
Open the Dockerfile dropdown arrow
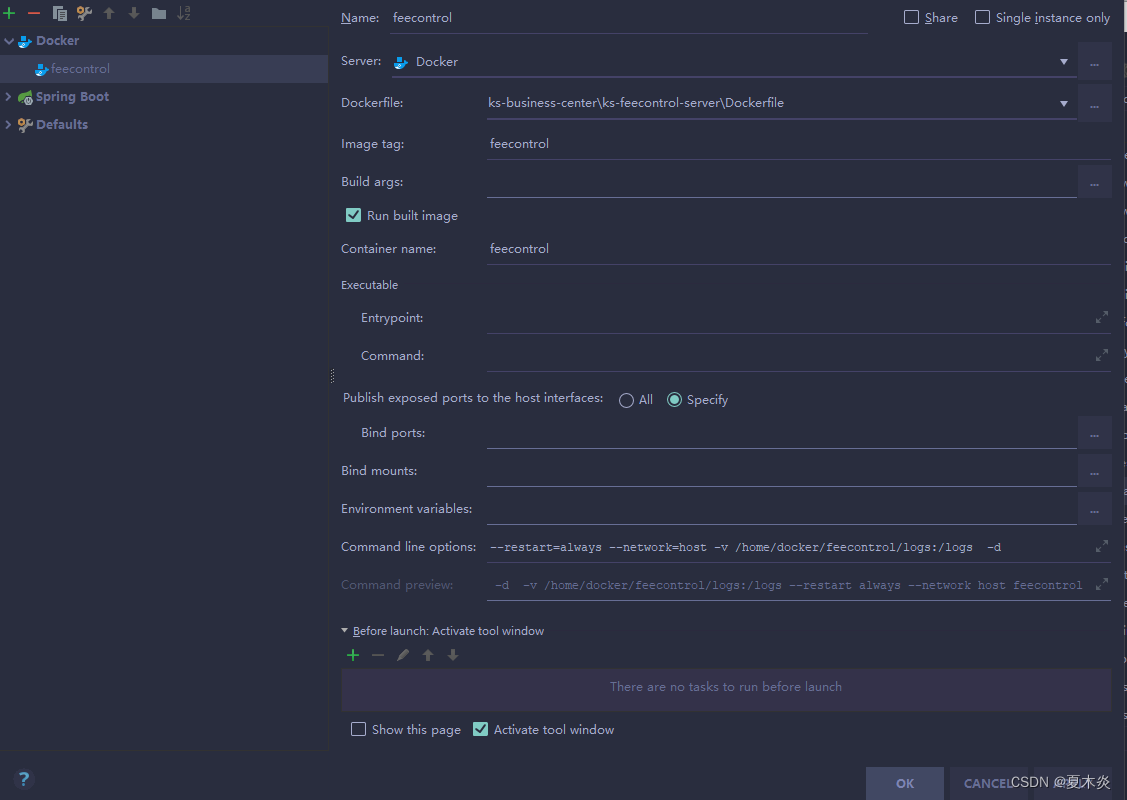[x=1064, y=104]
